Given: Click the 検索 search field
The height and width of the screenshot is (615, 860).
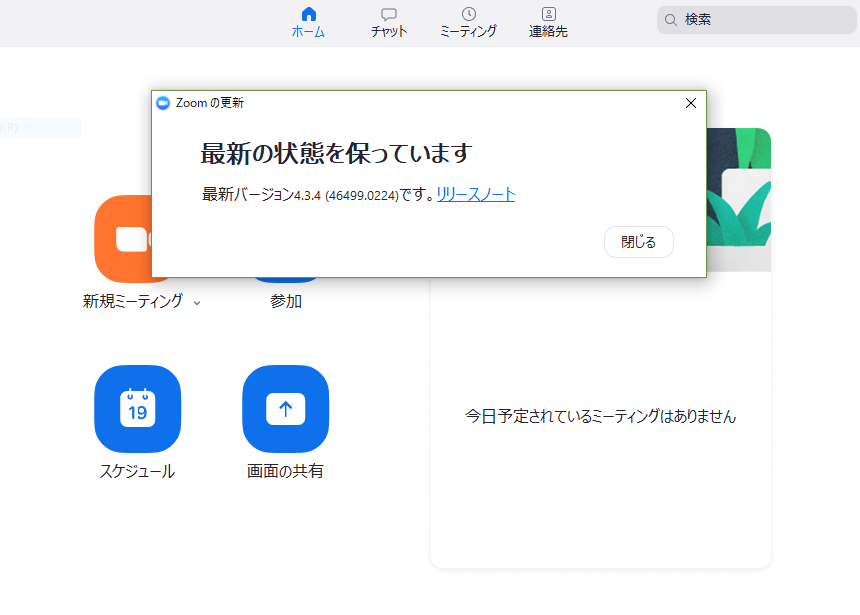Looking at the screenshot, I should pos(756,20).
